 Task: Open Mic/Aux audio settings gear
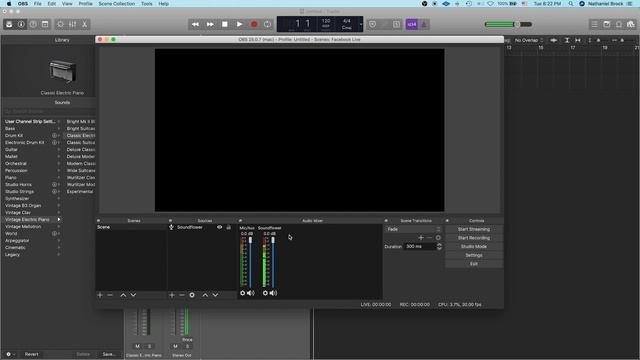(x=242, y=293)
